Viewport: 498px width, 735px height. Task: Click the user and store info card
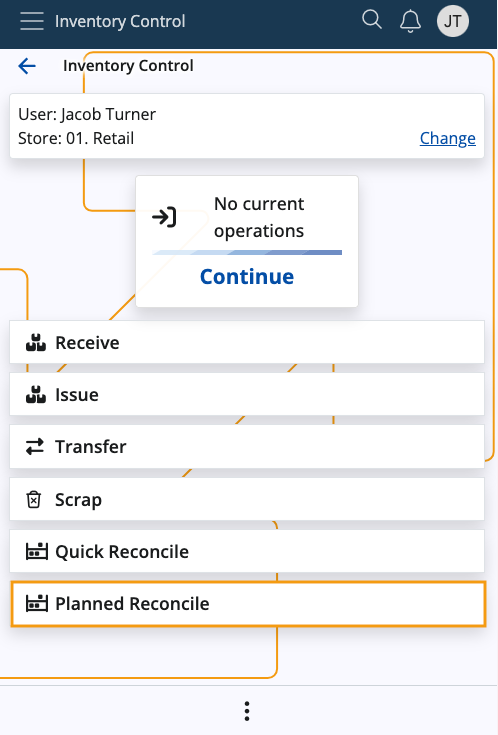point(247,126)
